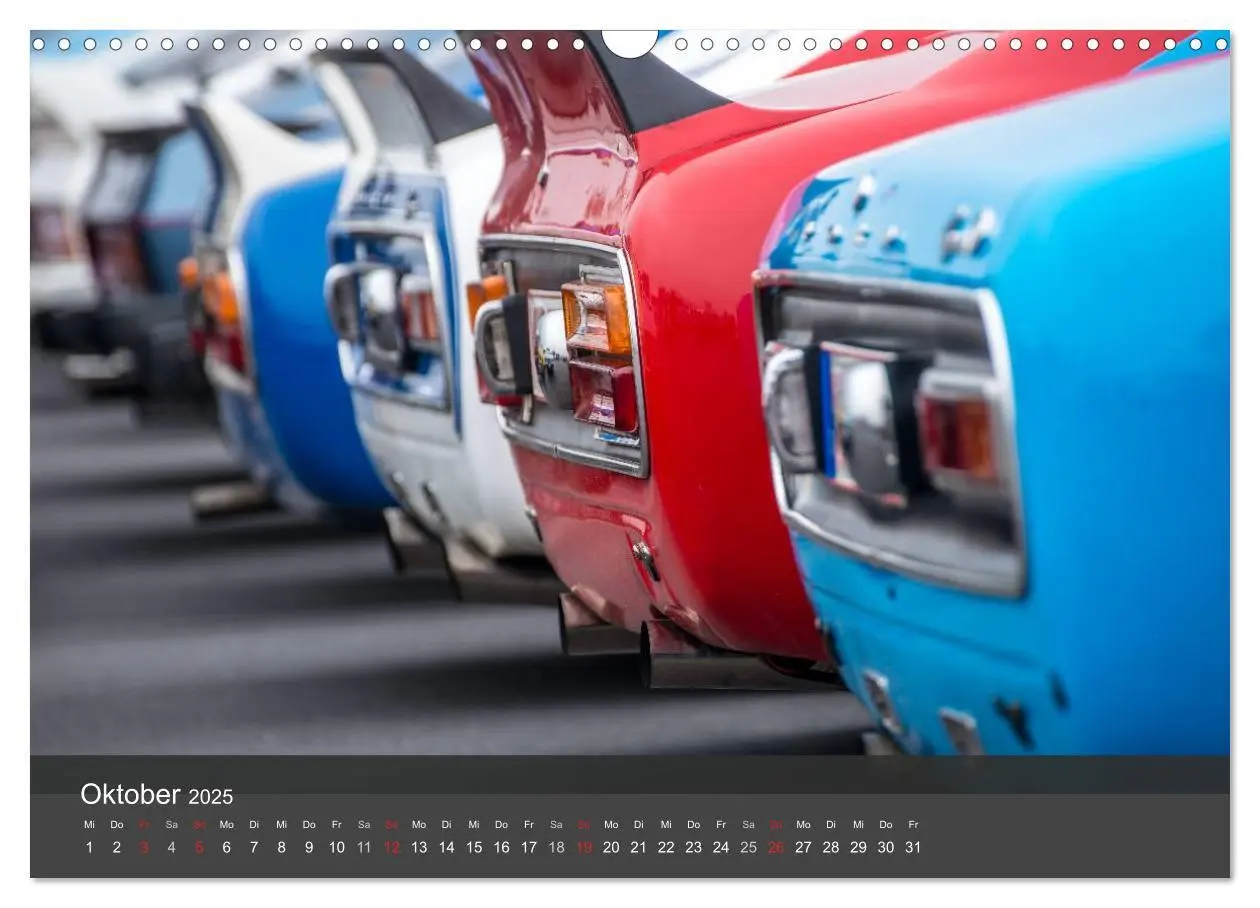This screenshot has height=908, width=1260.
Task: Click Friday date 24
Action: pos(721,847)
